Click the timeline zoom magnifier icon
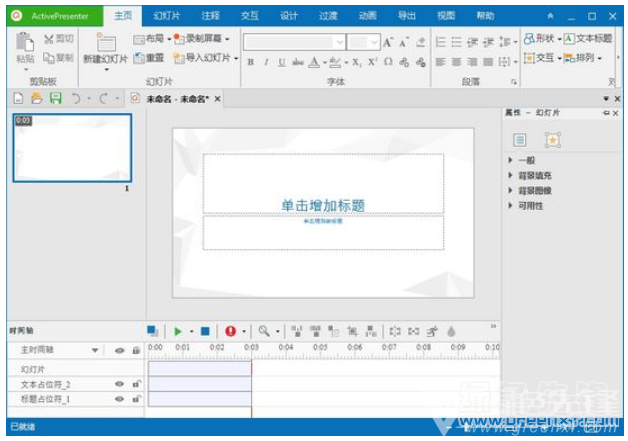The height and width of the screenshot is (441, 628). click(x=264, y=331)
